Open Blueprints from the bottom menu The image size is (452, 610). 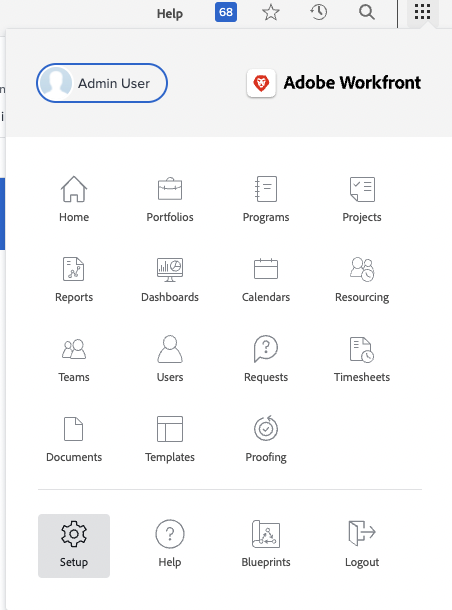coord(266,546)
